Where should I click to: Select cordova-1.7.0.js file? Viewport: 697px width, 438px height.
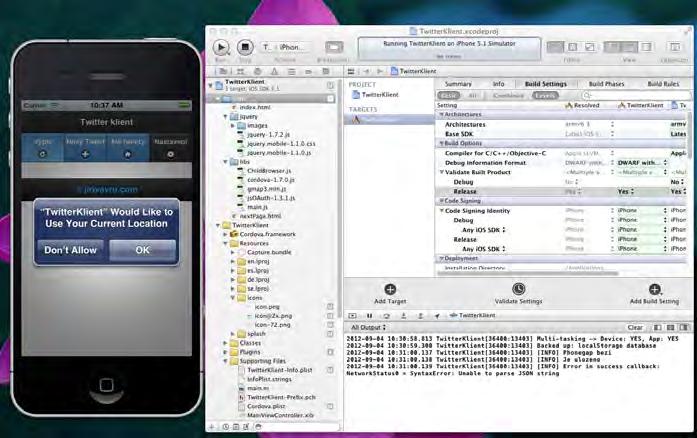point(271,180)
